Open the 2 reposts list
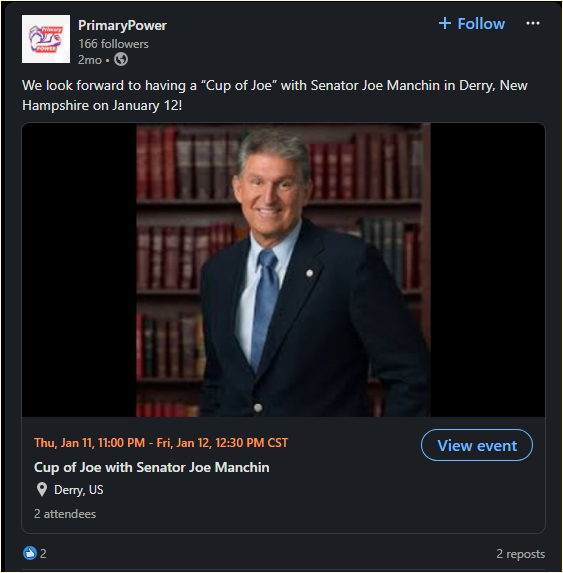563x573 pixels. [x=520, y=554]
